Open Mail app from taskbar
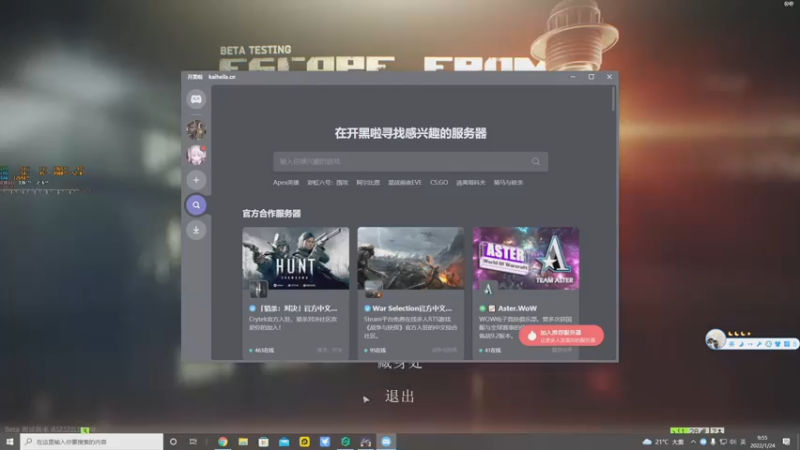 click(284, 442)
